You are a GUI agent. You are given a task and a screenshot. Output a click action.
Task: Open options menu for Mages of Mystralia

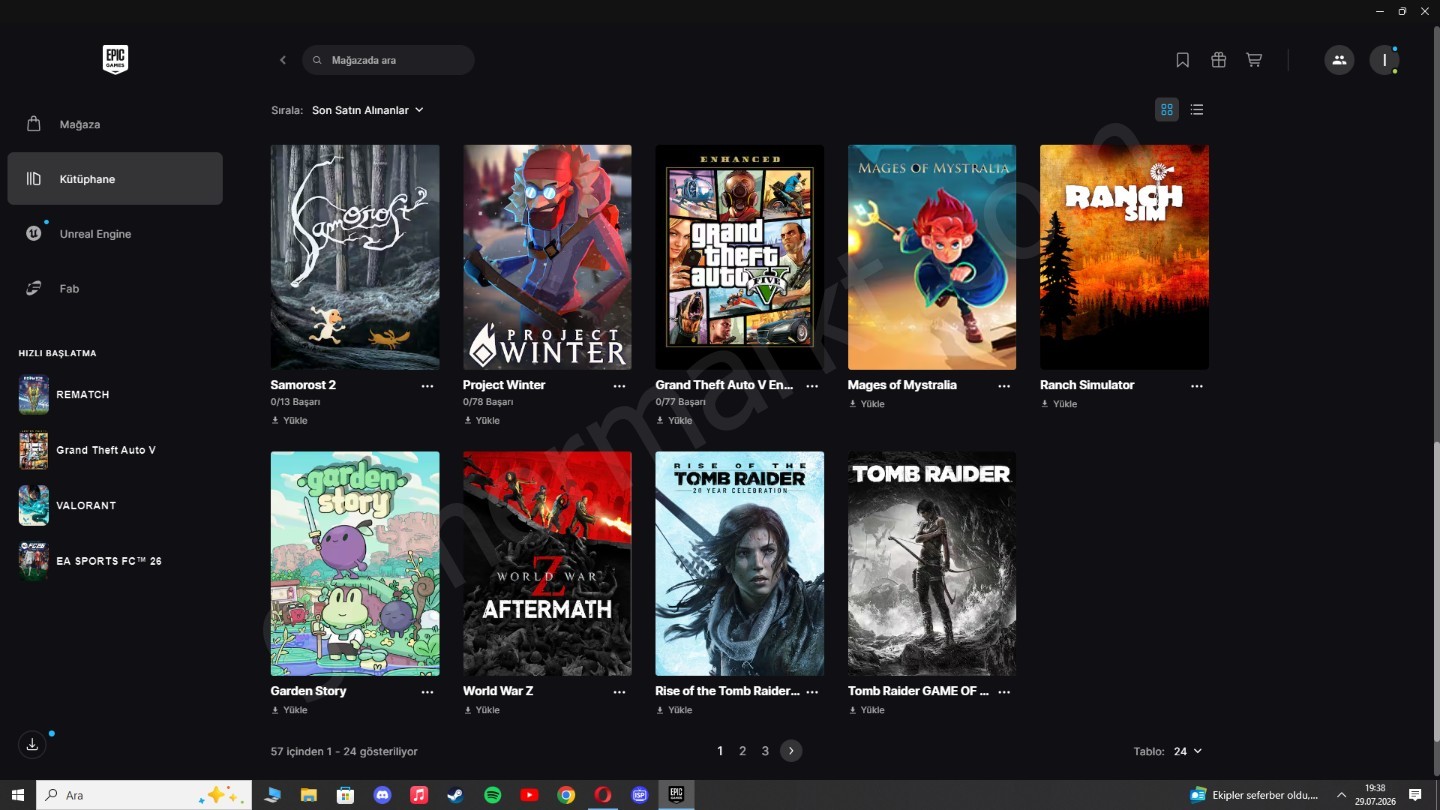(x=1004, y=386)
